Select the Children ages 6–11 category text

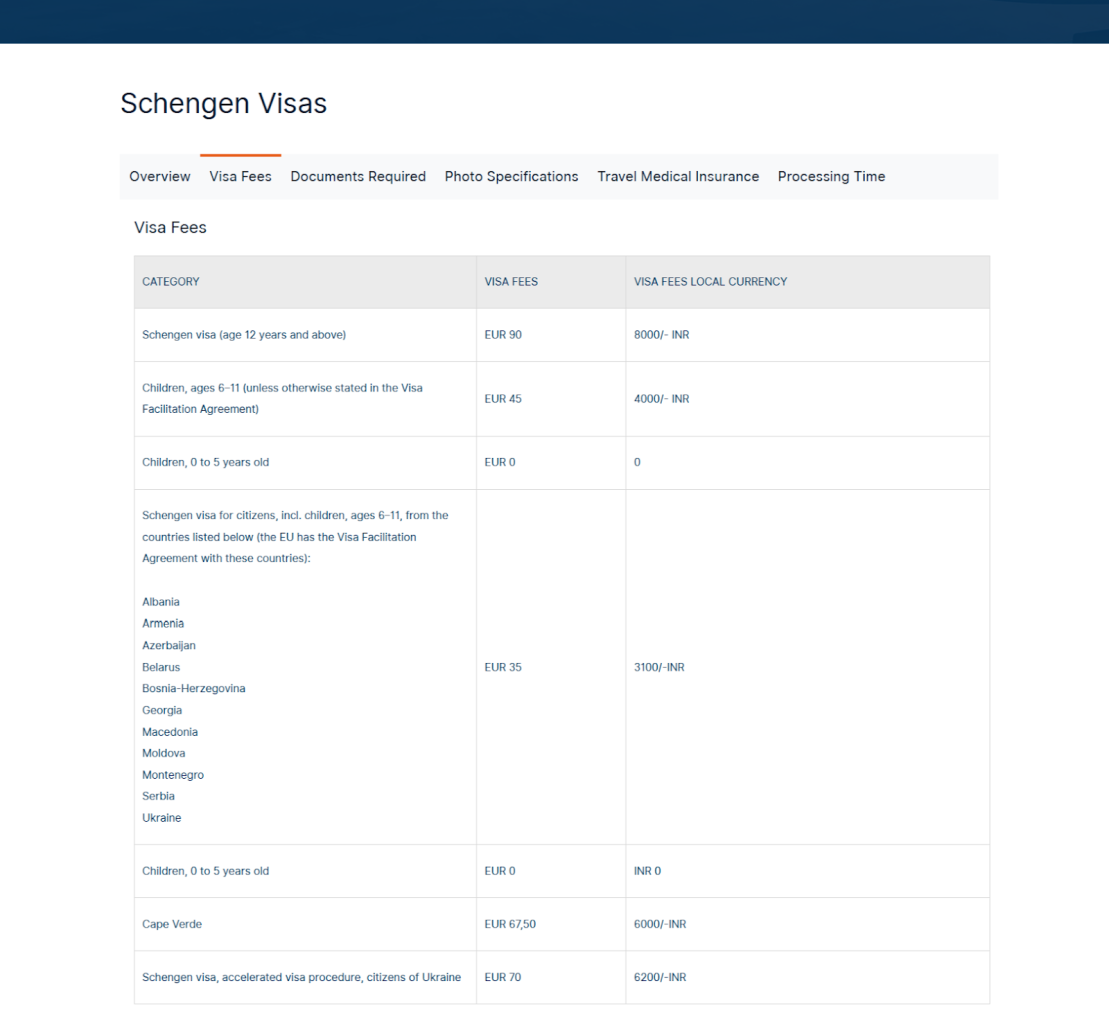[x=282, y=399]
